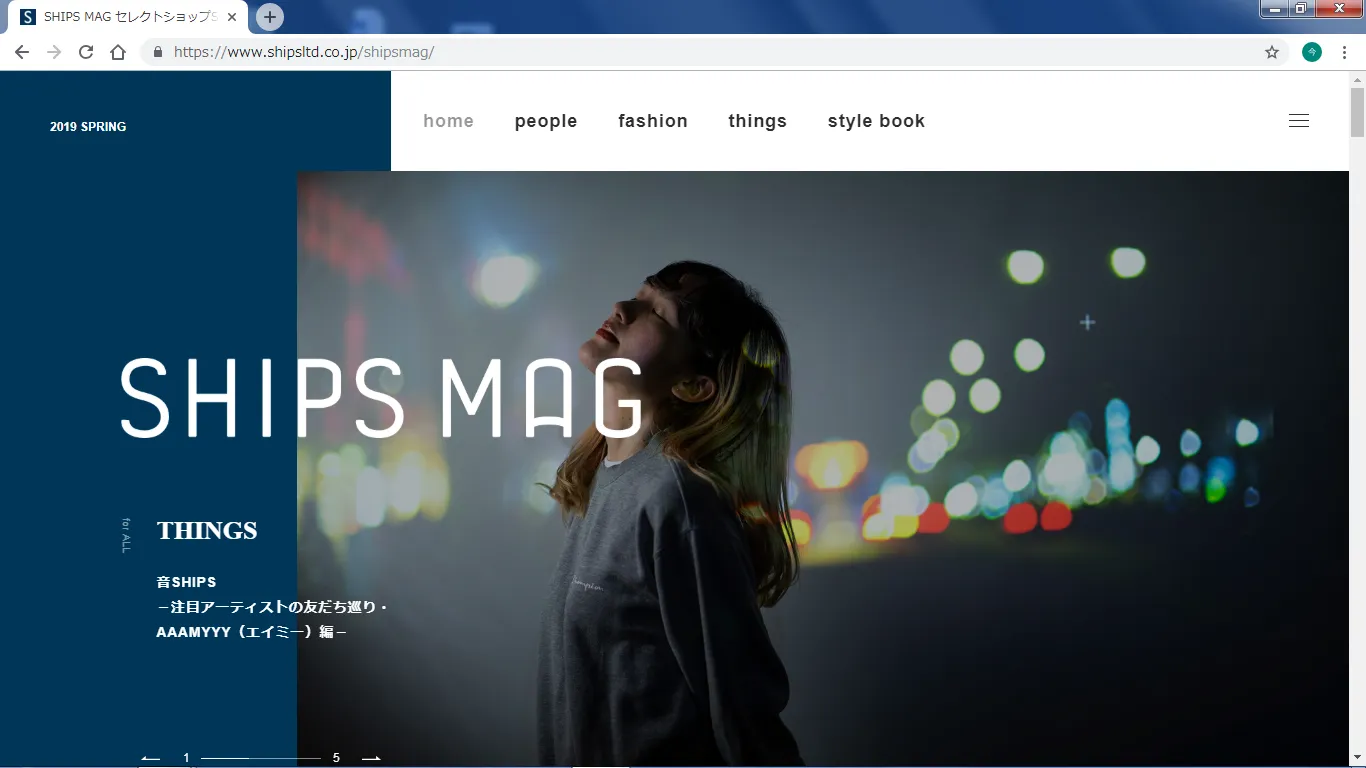The height and width of the screenshot is (768, 1366).
Task: Open the fashion section
Action: point(653,121)
